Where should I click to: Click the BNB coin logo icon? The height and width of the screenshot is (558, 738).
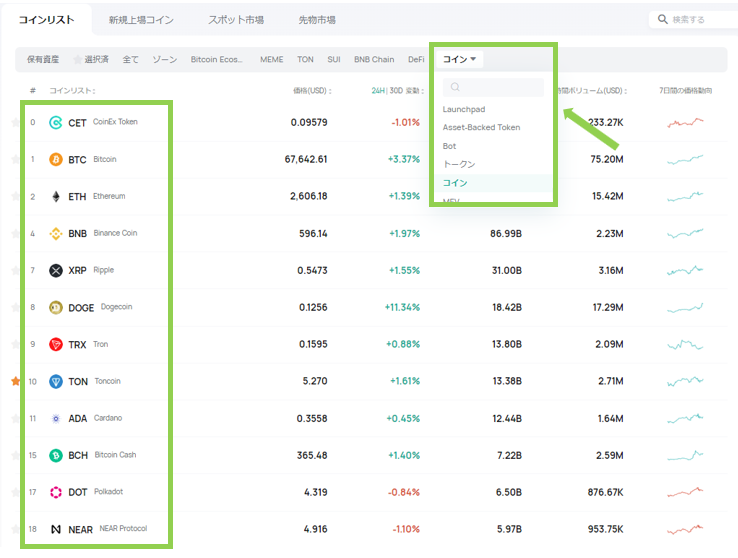point(56,233)
